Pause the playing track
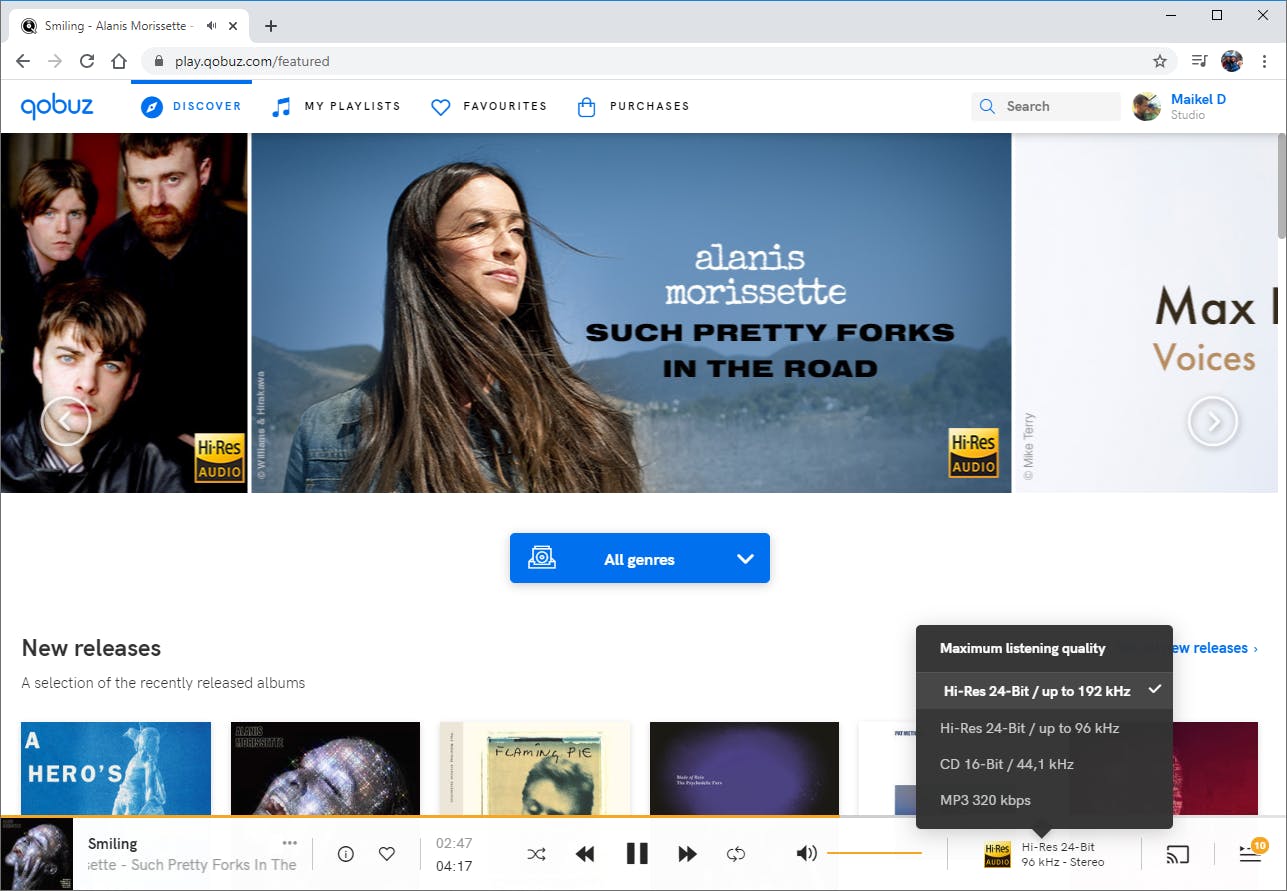The width and height of the screenshot is (1287, 891). coord(637,854)
